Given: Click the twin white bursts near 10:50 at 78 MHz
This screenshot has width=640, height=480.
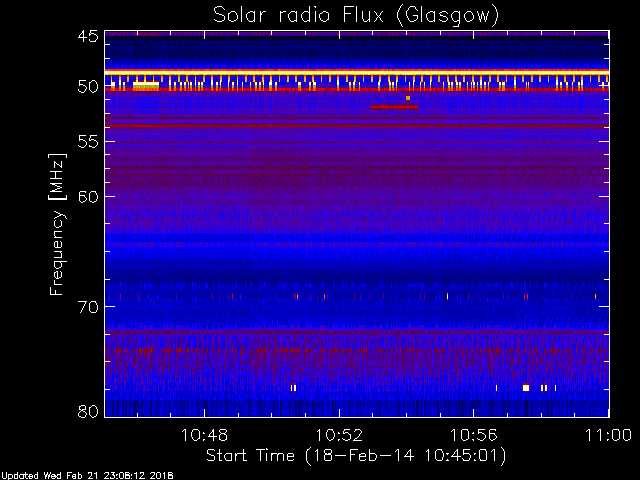Looking at the screenshot, I should [293, 388].
